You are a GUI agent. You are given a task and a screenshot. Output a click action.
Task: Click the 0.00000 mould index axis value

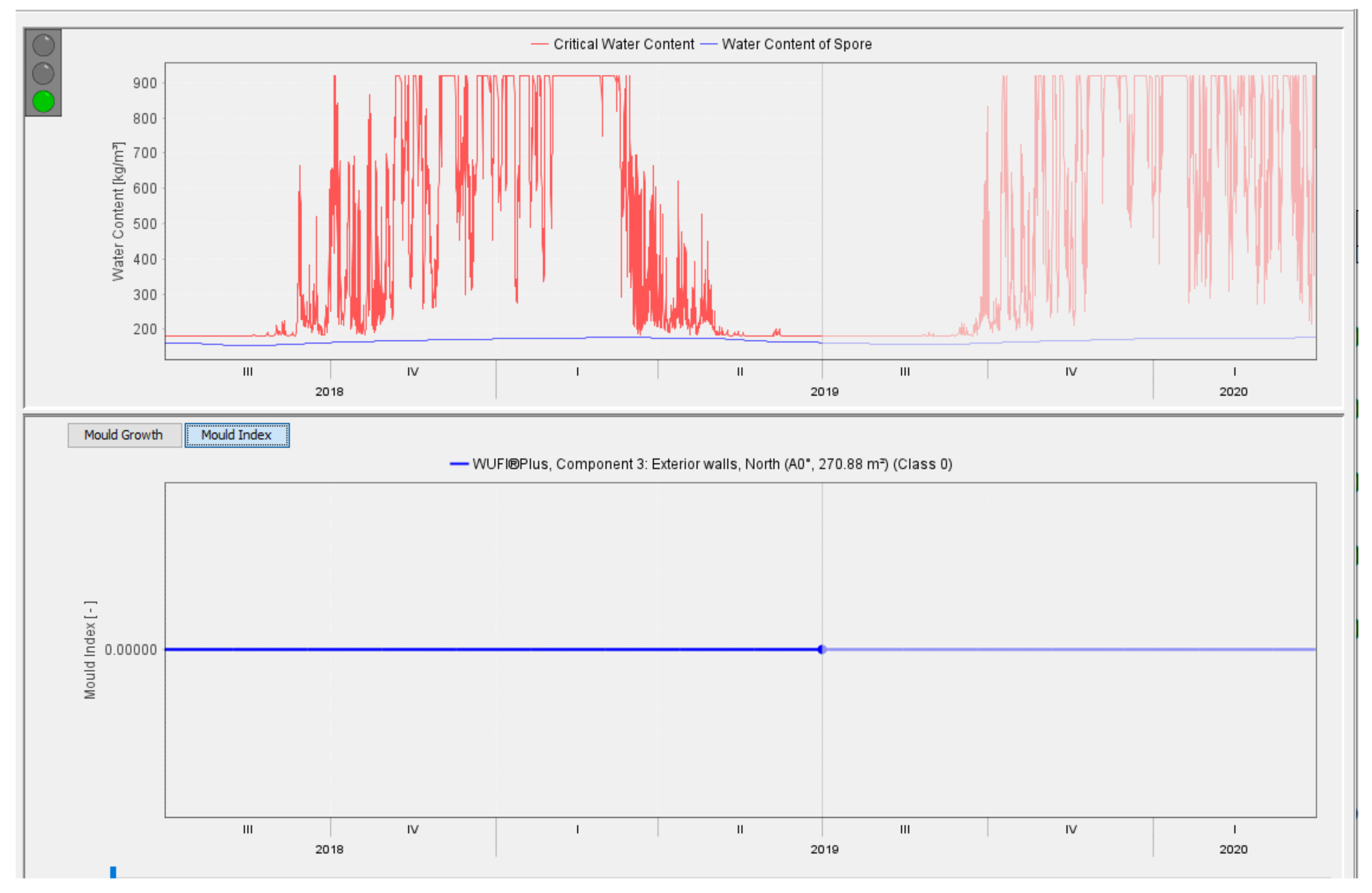(131, 650)
